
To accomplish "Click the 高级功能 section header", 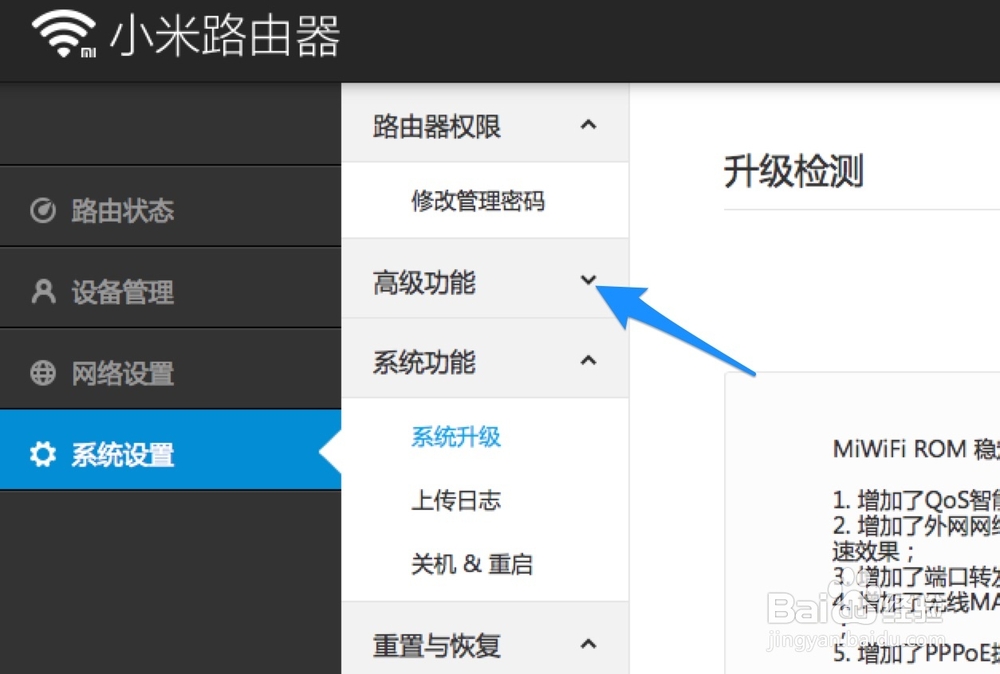I will [x=485, y=279].
